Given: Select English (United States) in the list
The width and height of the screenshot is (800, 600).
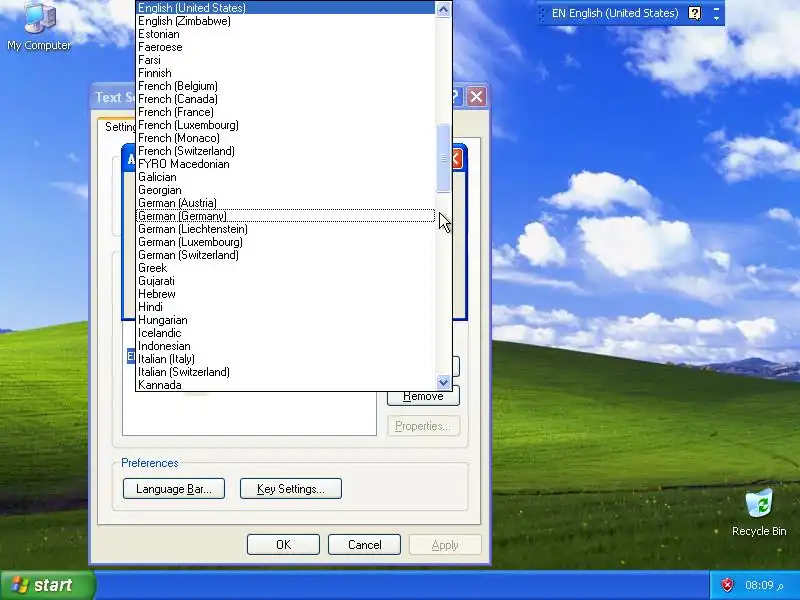Looking at the screenshot, I should 286,8.
